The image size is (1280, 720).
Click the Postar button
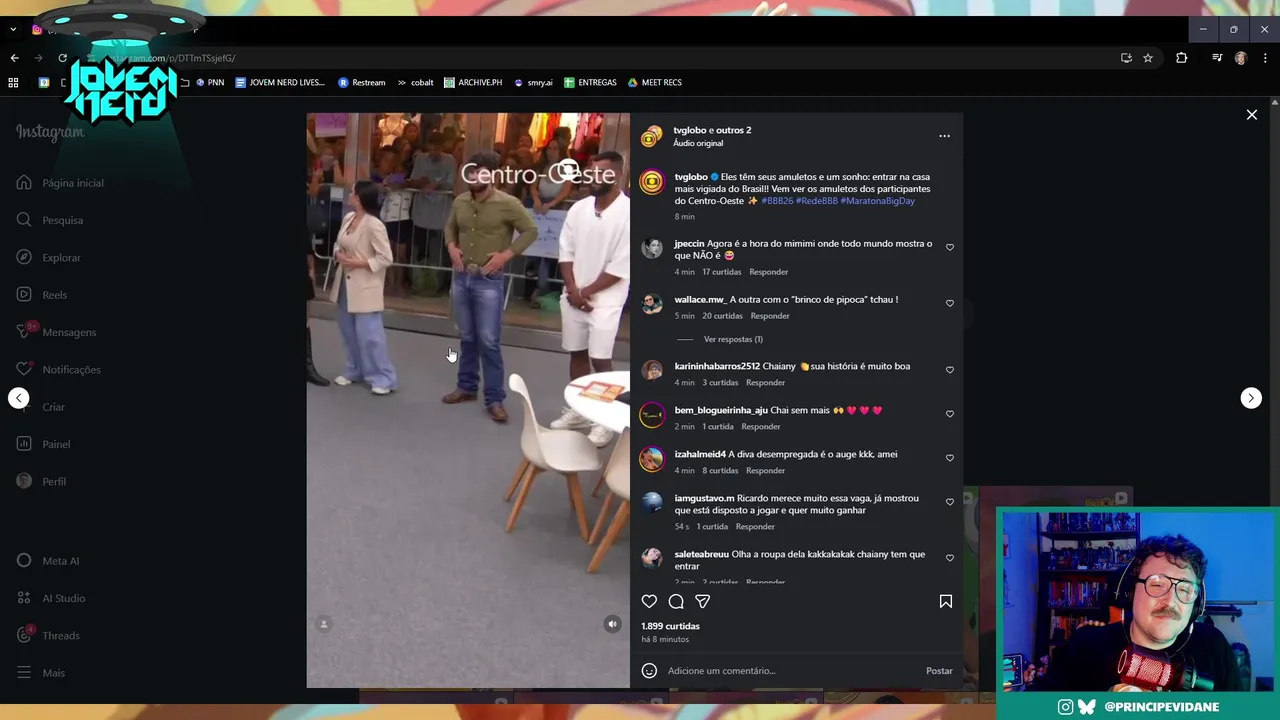939,671
